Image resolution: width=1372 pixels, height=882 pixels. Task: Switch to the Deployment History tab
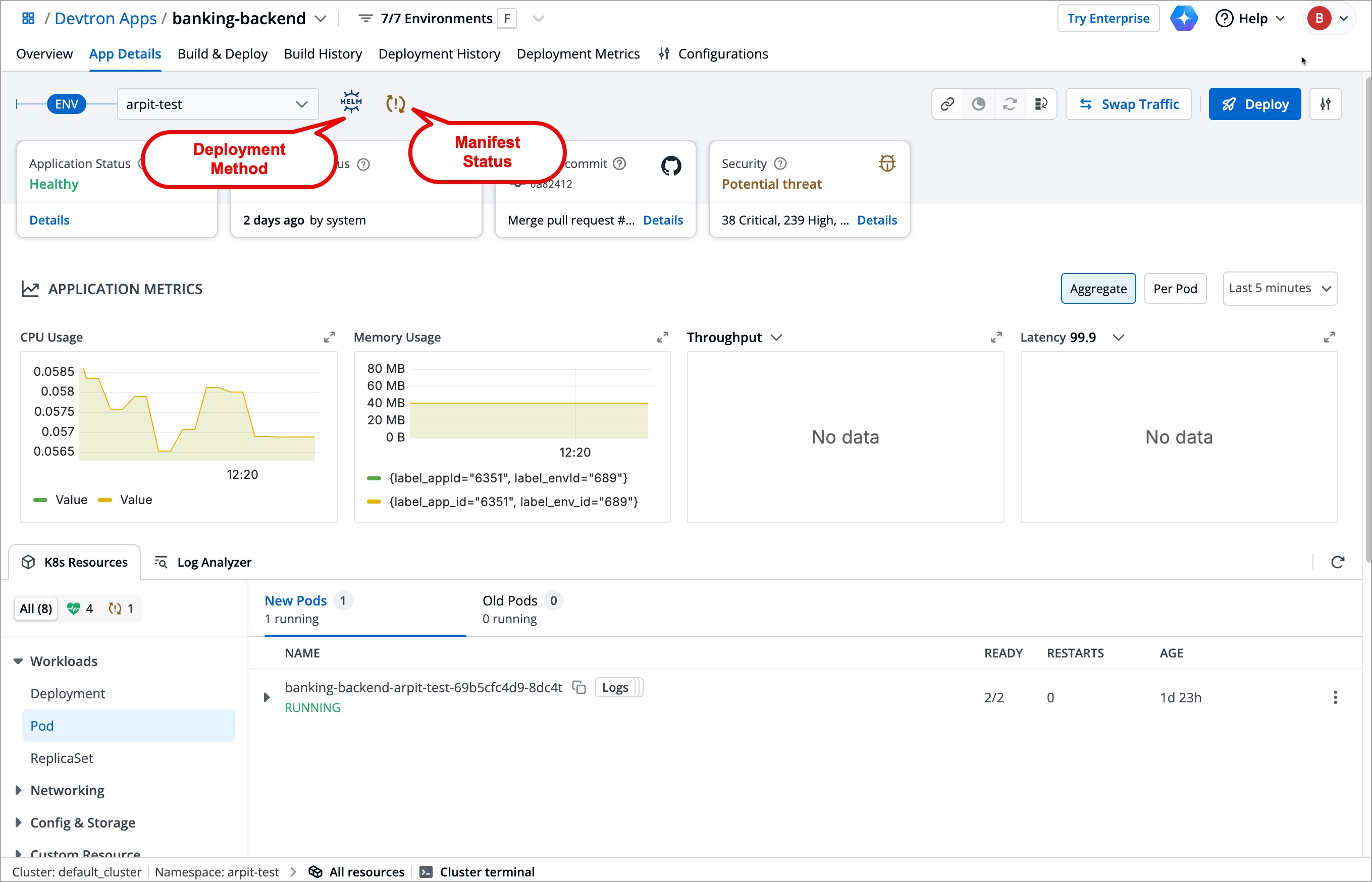[x=439, y=53]
